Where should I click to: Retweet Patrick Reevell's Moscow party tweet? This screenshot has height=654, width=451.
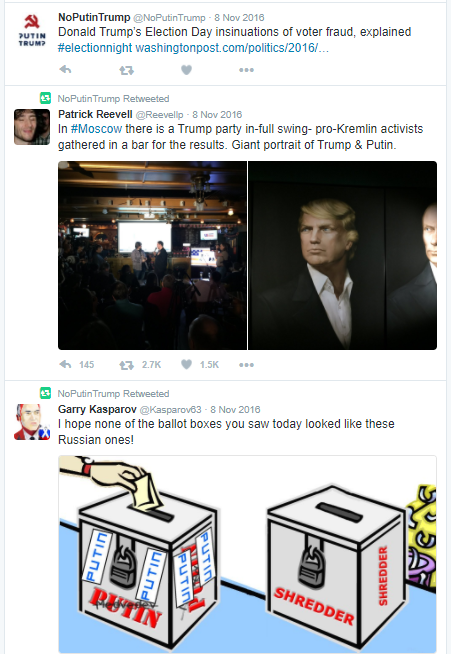click(126, 365)
